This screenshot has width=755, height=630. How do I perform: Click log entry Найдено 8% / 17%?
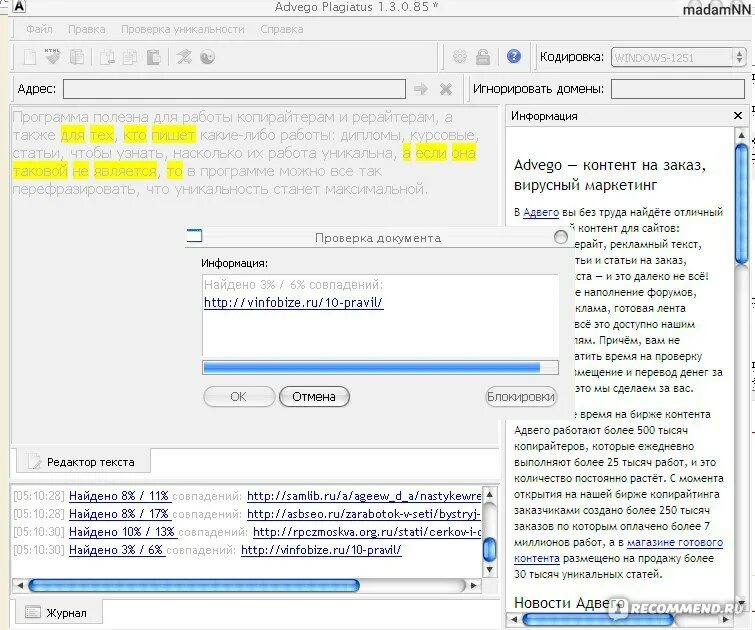[119, 514]
